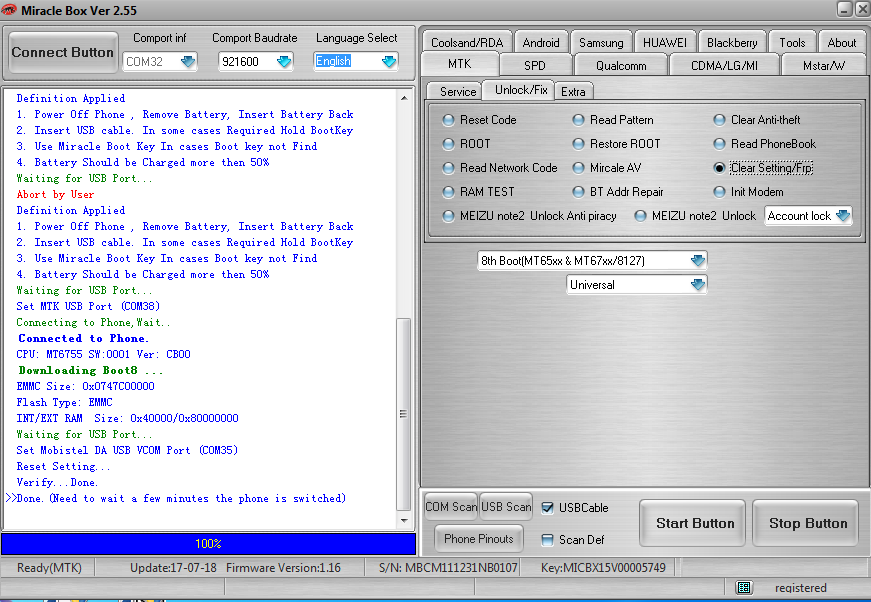This screenshot has height=602, width=871.
Task: Click the COM Scan button
Action: pyautogui.click(x=450, y=506)
